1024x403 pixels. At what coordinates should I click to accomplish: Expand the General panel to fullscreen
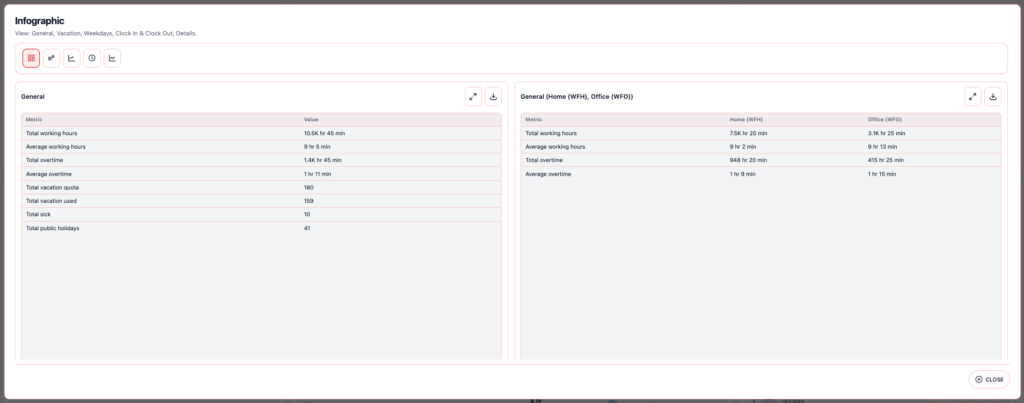coord(473,97)
